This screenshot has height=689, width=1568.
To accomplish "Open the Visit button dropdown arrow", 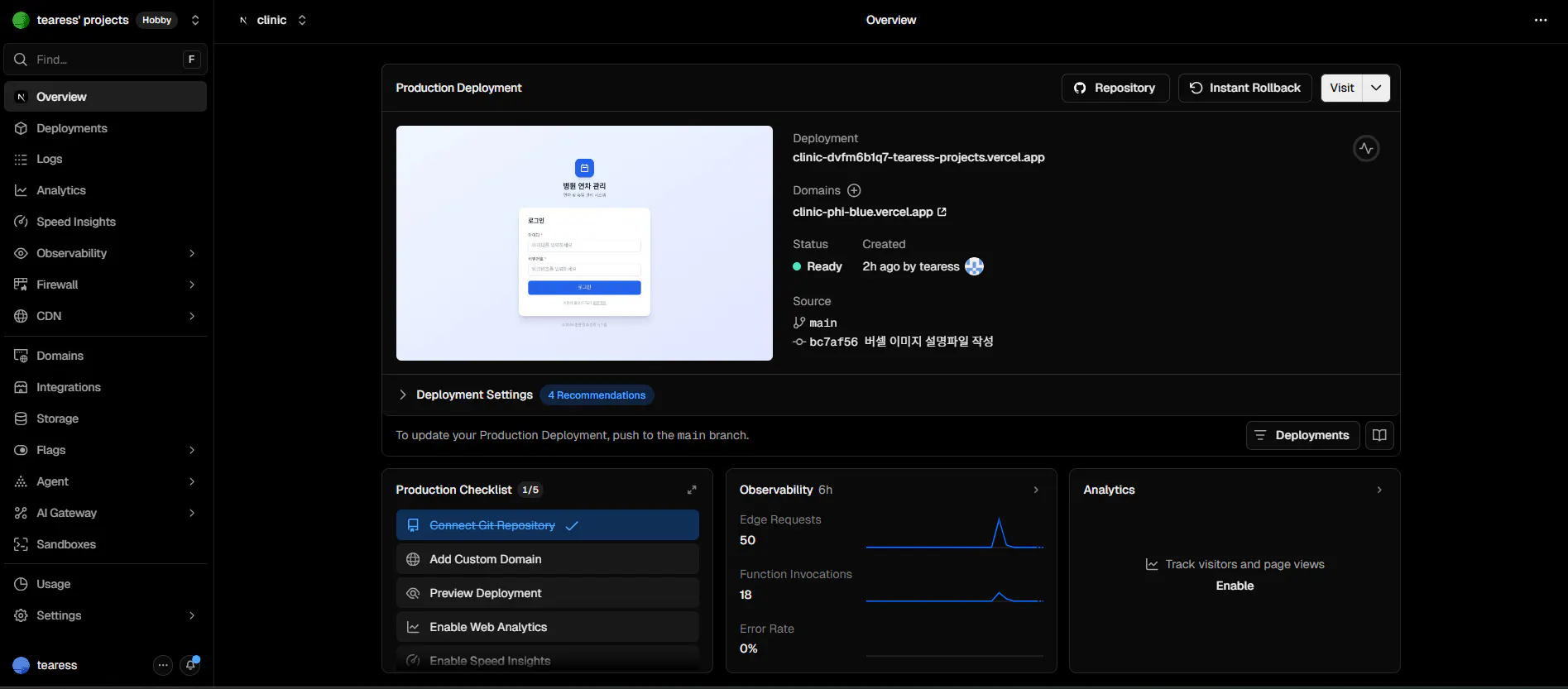I will [1376, 88].
